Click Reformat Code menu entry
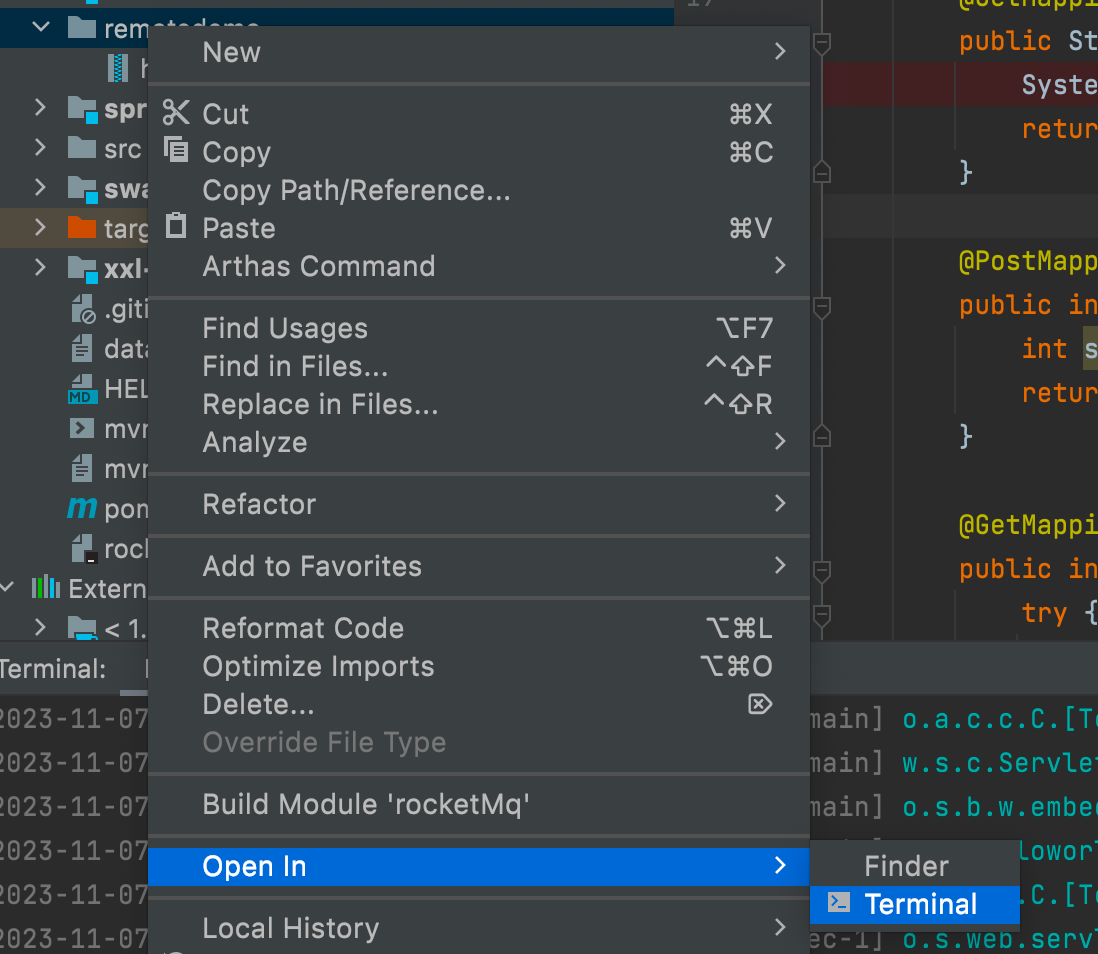The image size is (1098, 954). point(303,628)
